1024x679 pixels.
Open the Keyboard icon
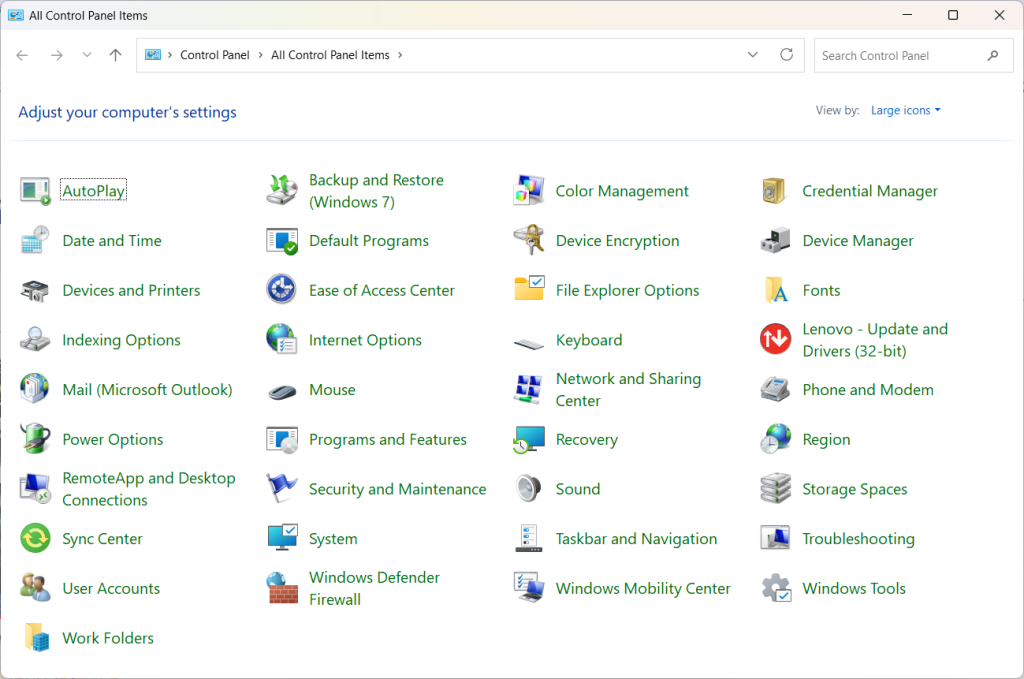pyautogui.click(x=529, y=343)
